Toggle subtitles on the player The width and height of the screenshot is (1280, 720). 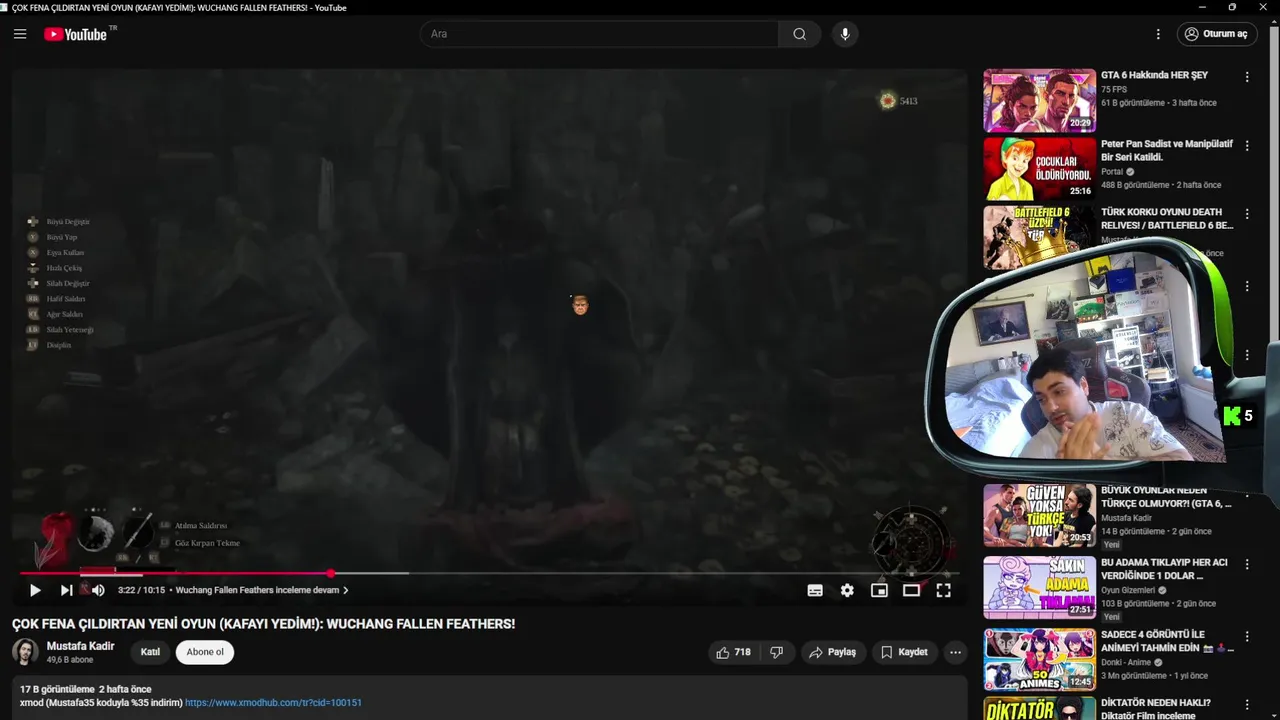click(815, 590)
